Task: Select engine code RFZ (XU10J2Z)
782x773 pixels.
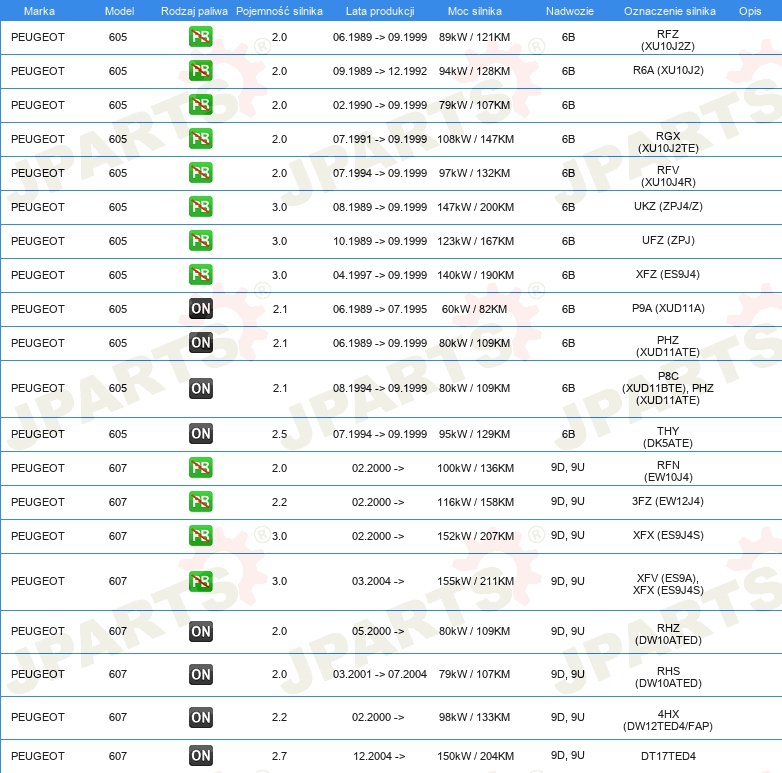Action: (x=668, y=40)
